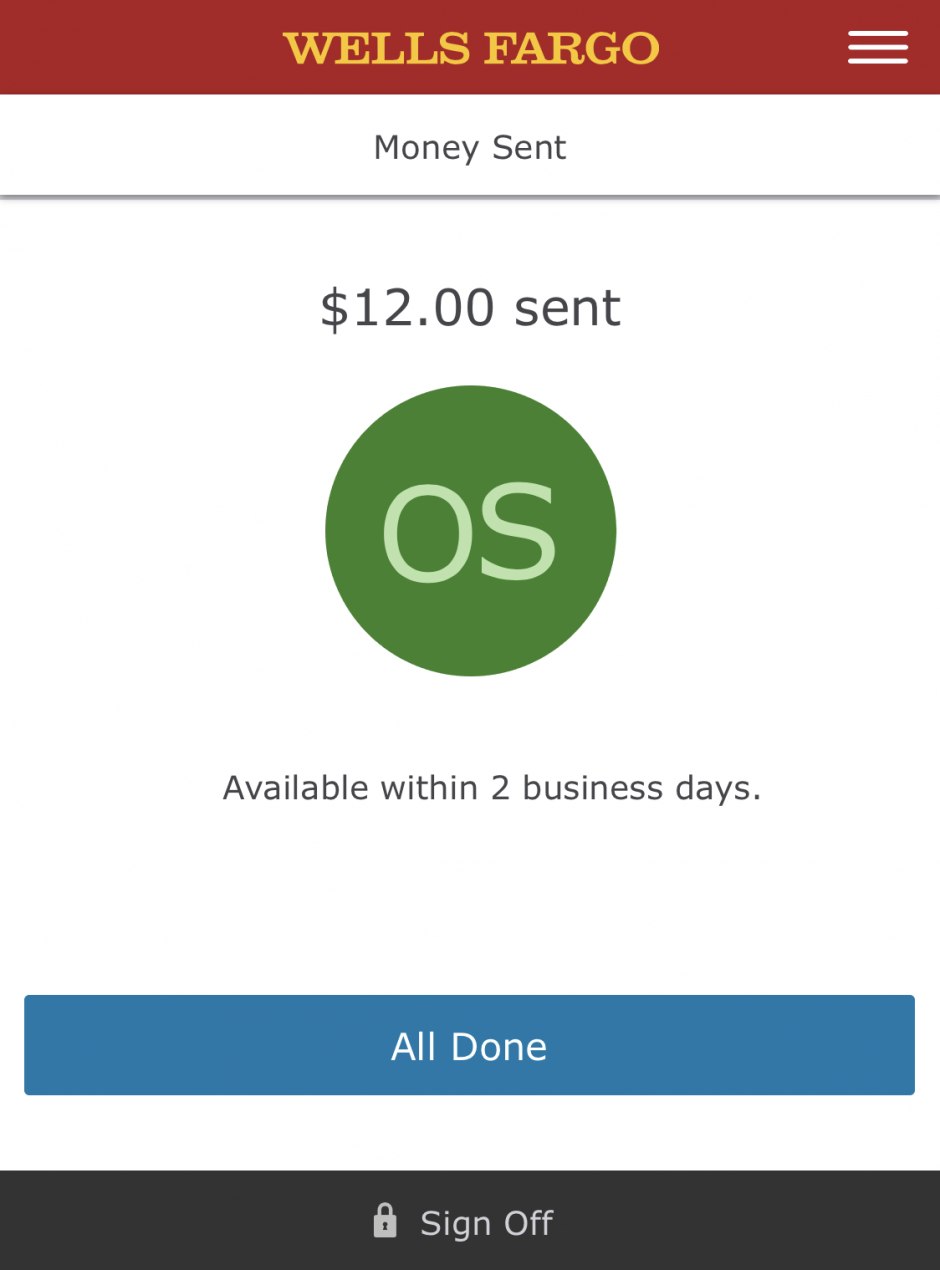Click the words '2 business days'
The width and height of the screenshot is (940, 1270).
click(x=625, y=788)
